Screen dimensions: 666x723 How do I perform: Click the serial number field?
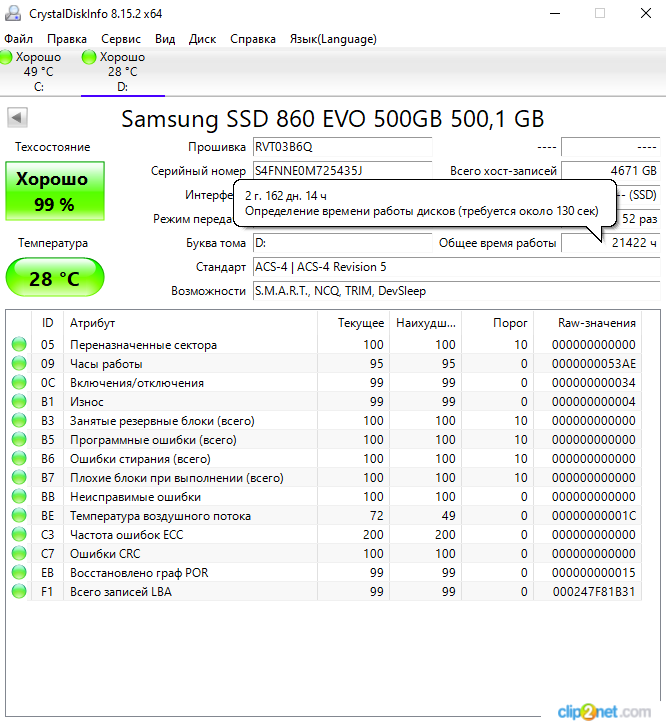[x=341, y=171]
